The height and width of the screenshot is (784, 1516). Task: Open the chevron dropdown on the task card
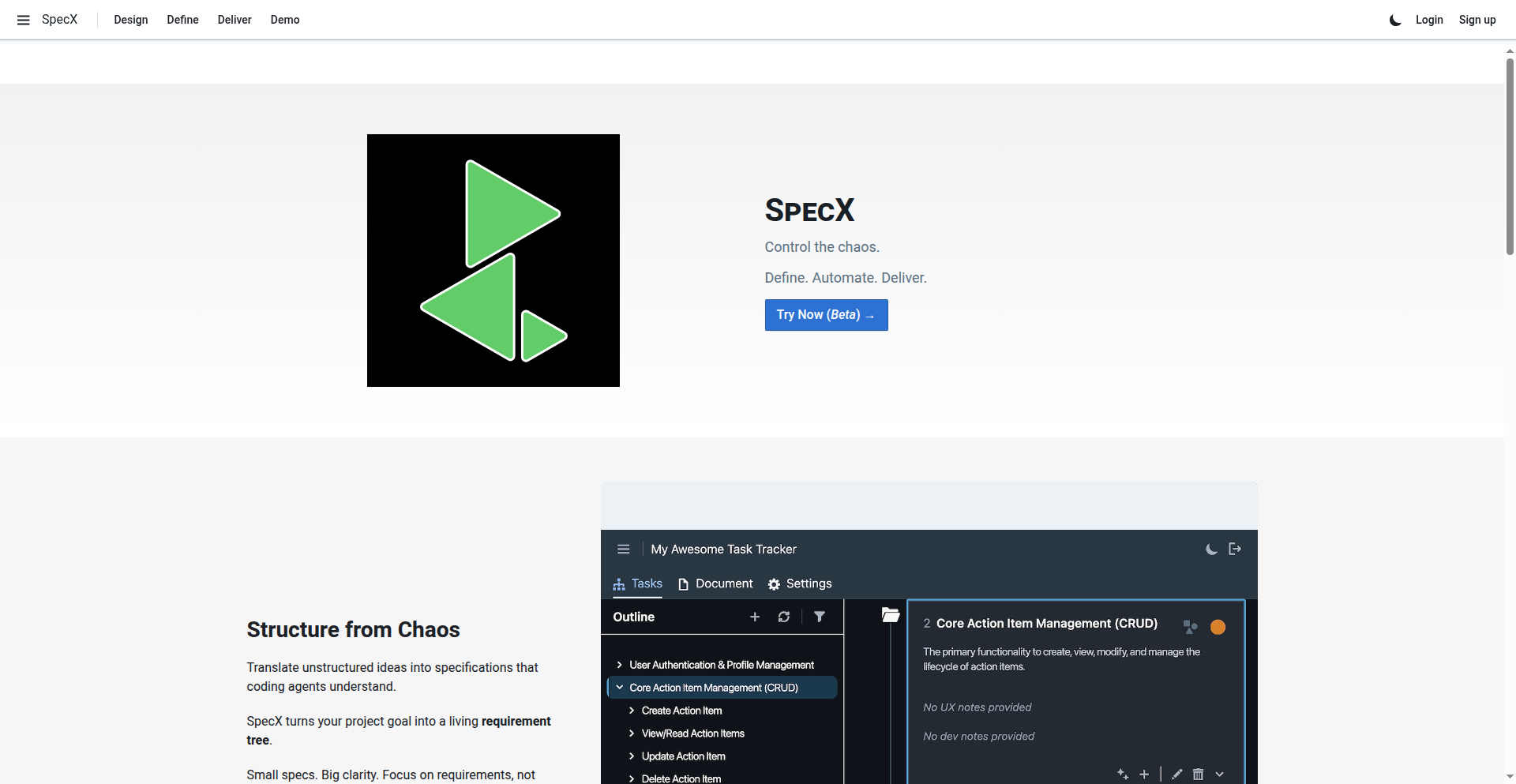pyautogui.click(x=1220, y=774)
